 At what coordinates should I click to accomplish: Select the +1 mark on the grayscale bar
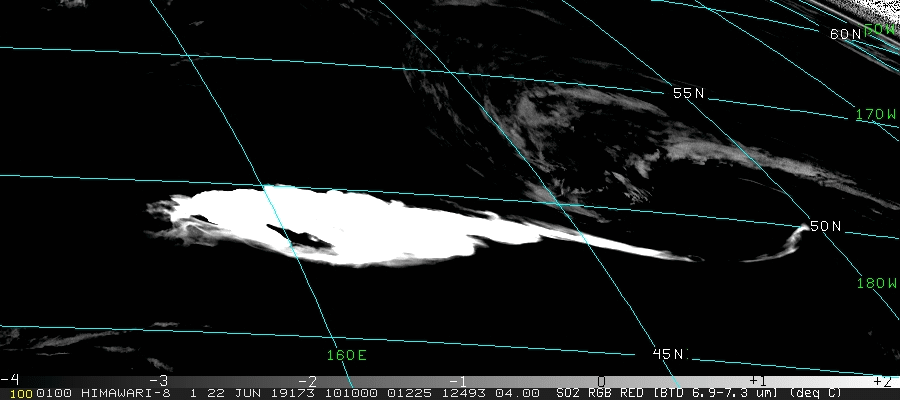point(756,380)
